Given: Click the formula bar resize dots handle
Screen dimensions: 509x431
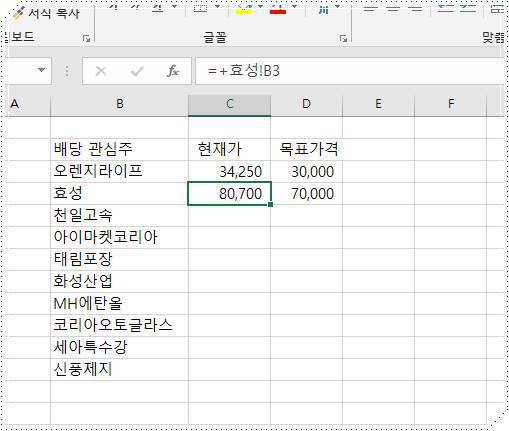Looking at the screenshot, I should [67, 71].
